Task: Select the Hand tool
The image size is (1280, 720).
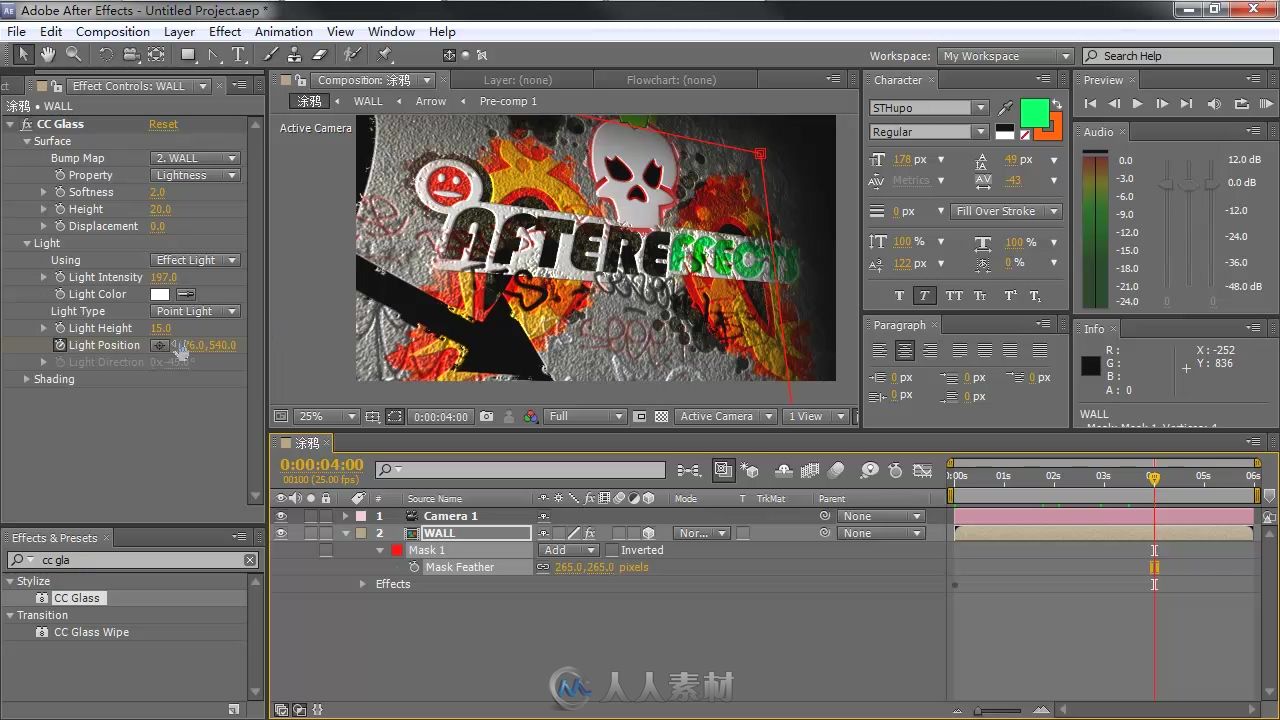Action: pos(48,55)
